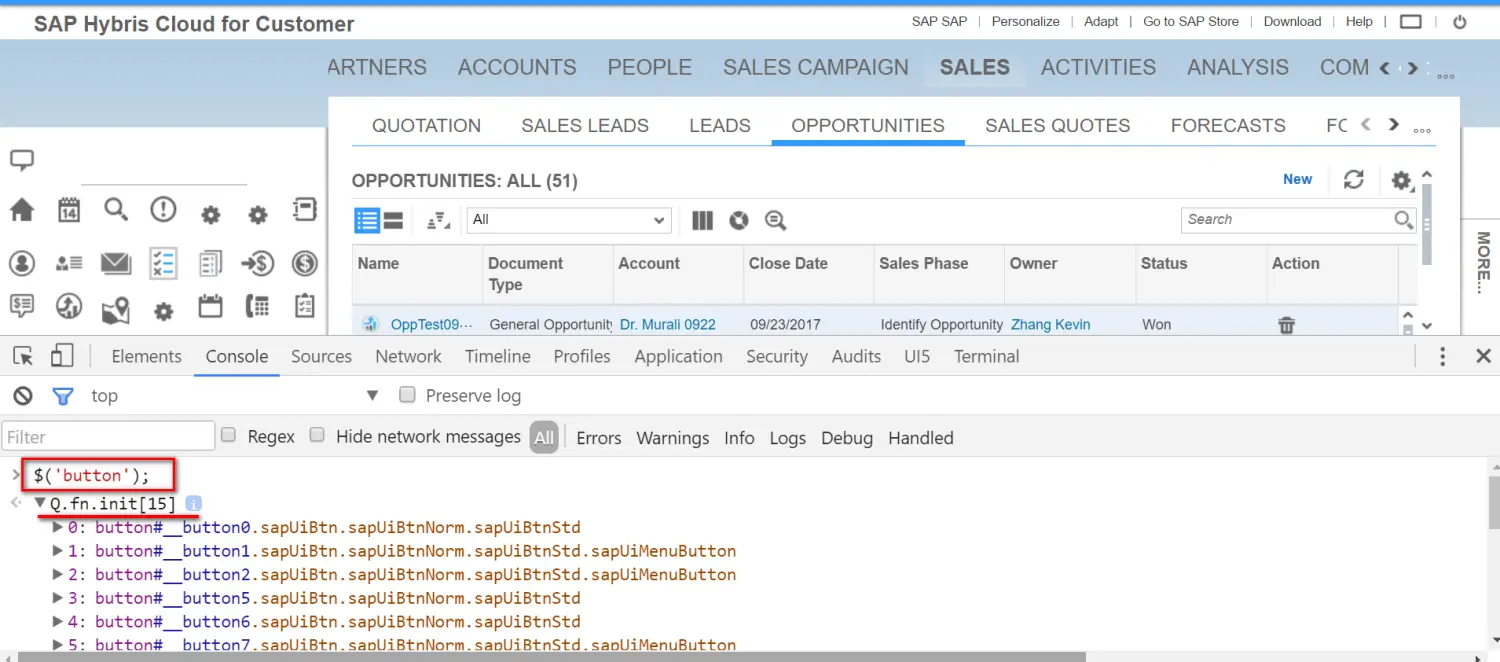
Task: Expand the button#__button0 entry
Action: click(x=57, y=527)
